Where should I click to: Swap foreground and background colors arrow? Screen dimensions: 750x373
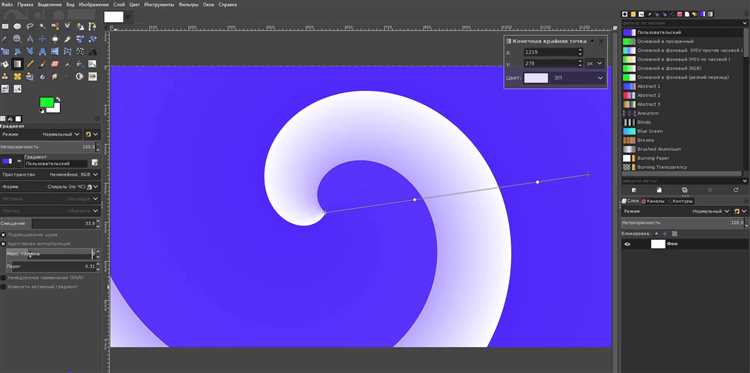coord(58,99)
